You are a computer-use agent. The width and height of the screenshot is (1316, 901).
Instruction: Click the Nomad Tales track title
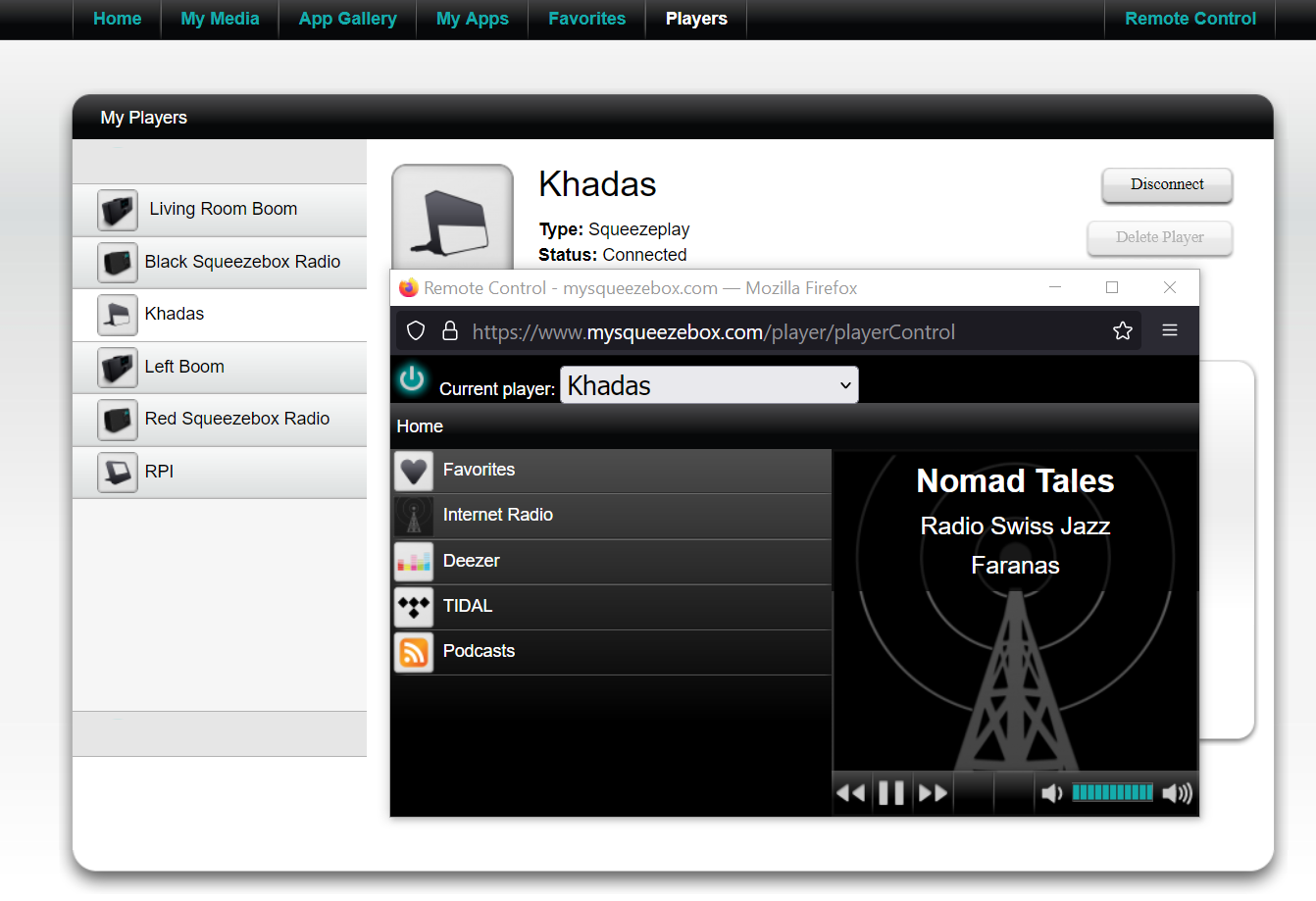(1015, 481)
